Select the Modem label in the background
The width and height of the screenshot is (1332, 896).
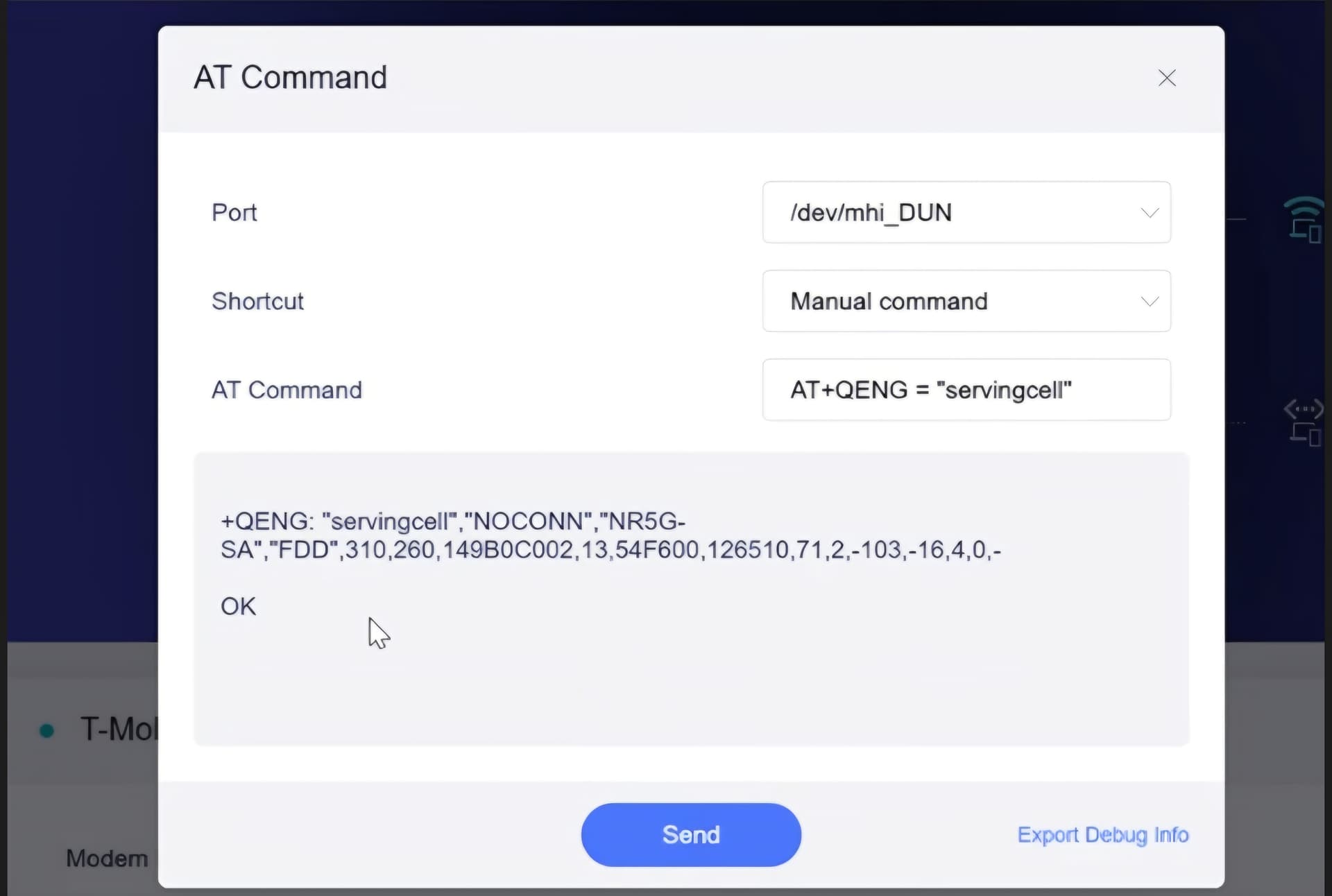coord(107,859)
